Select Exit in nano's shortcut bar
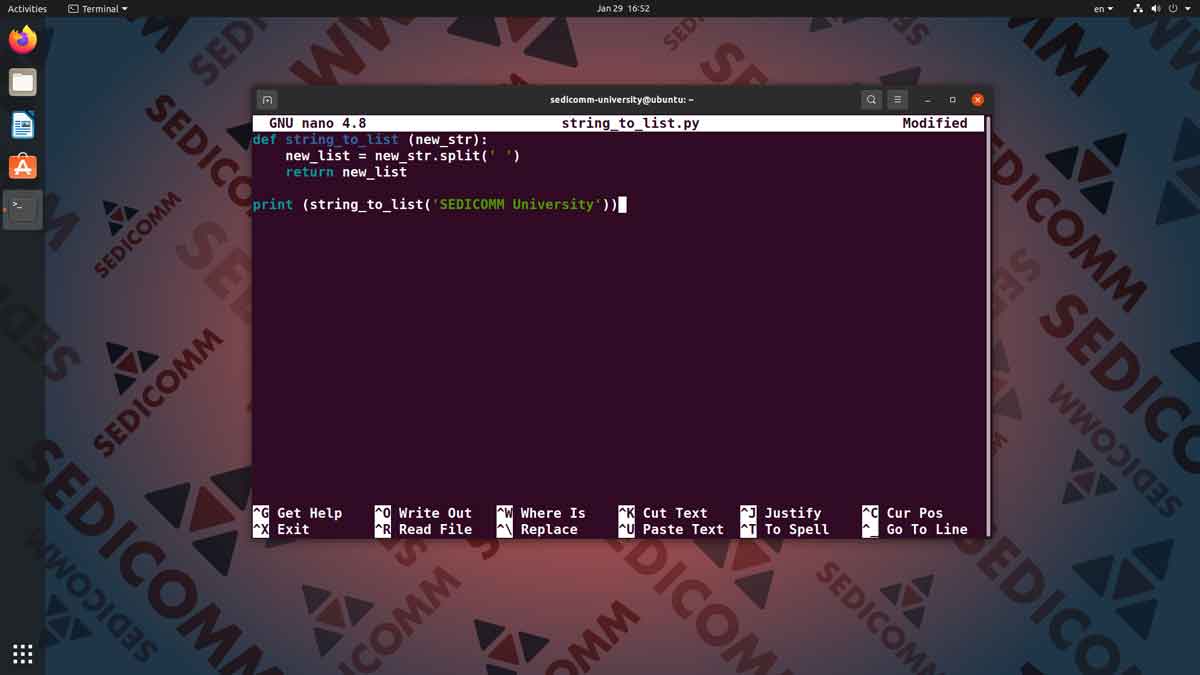 pyautogui.click(x=290, y=529)
